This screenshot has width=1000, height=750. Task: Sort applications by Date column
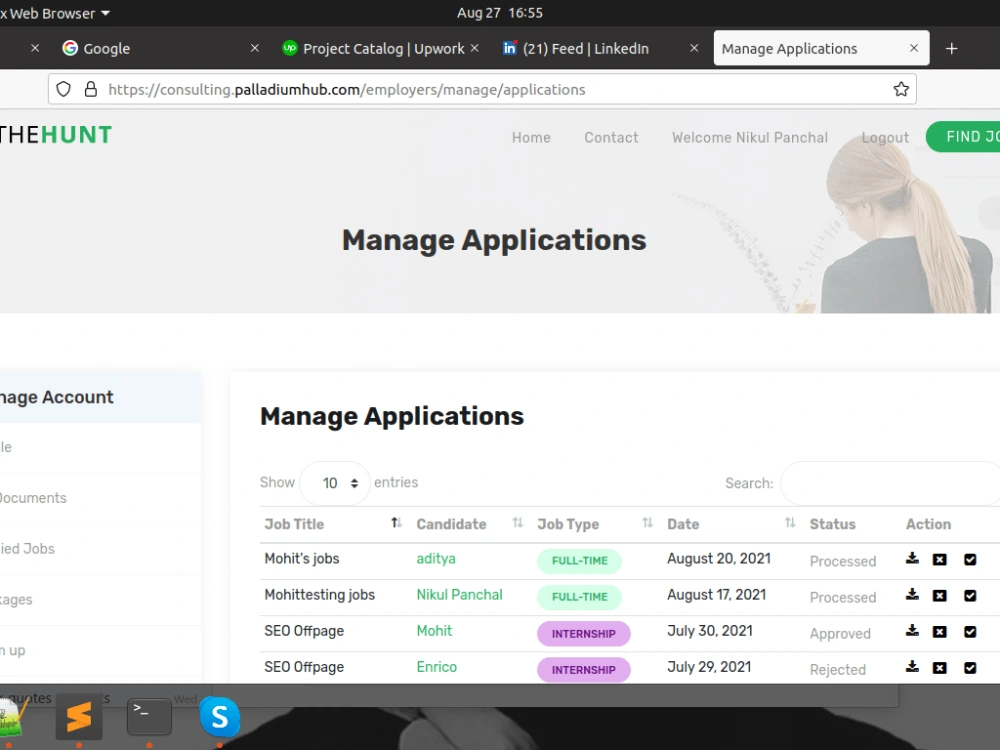point(790,521)
